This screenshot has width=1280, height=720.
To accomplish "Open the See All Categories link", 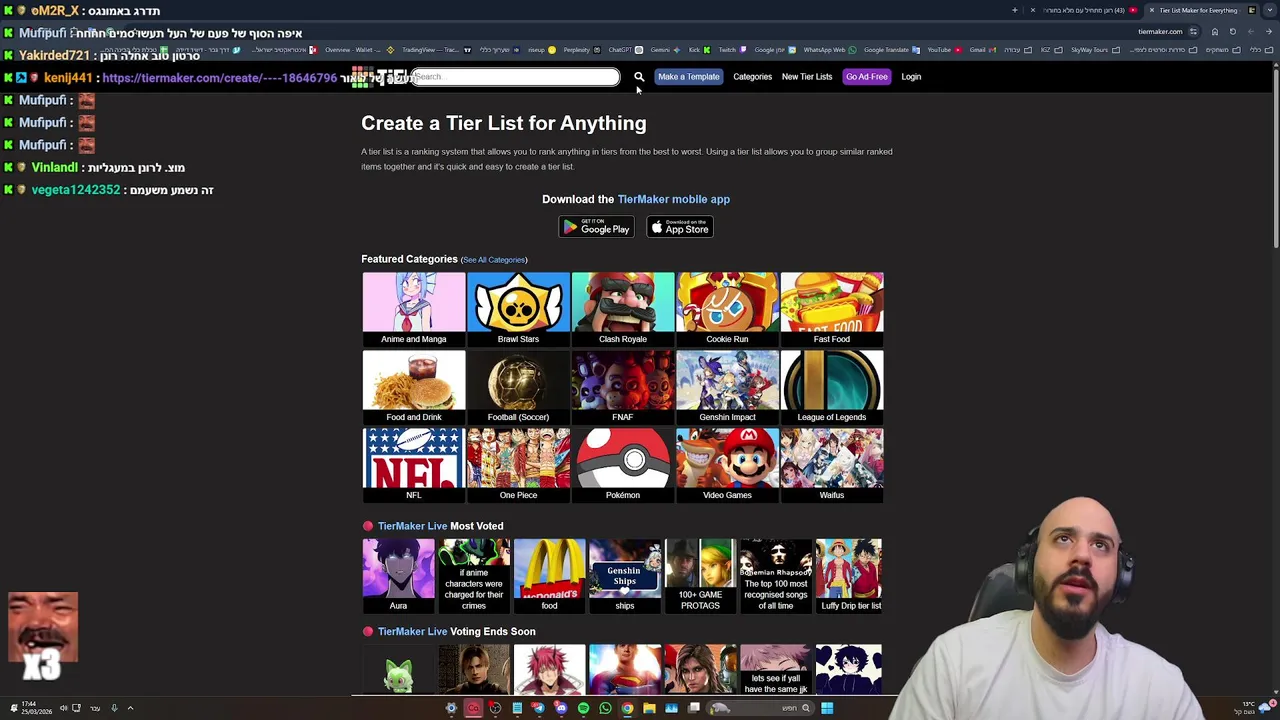I will point(494,260).
